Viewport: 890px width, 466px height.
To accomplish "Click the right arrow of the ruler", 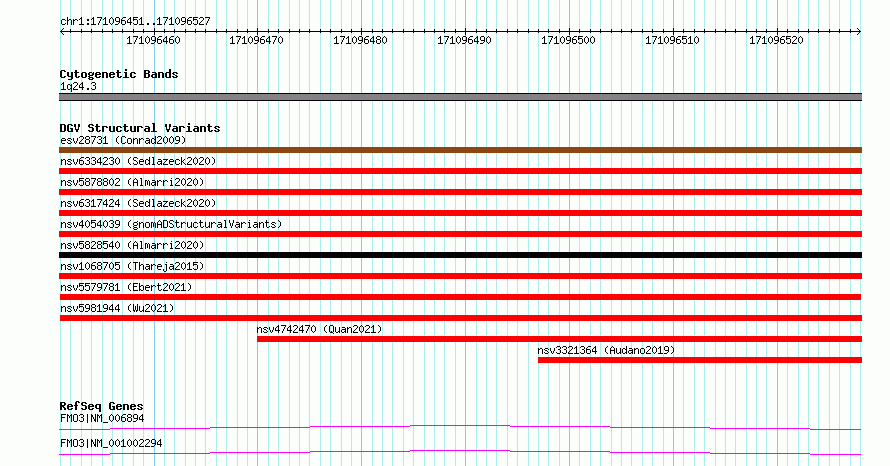I will coord(859,32).
